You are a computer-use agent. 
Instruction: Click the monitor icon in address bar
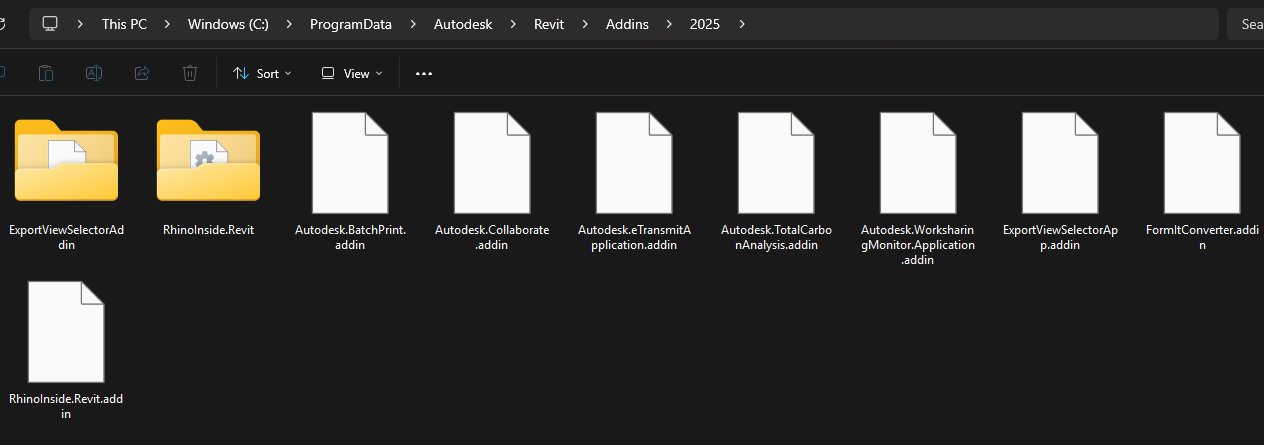(x=50, y=24)
